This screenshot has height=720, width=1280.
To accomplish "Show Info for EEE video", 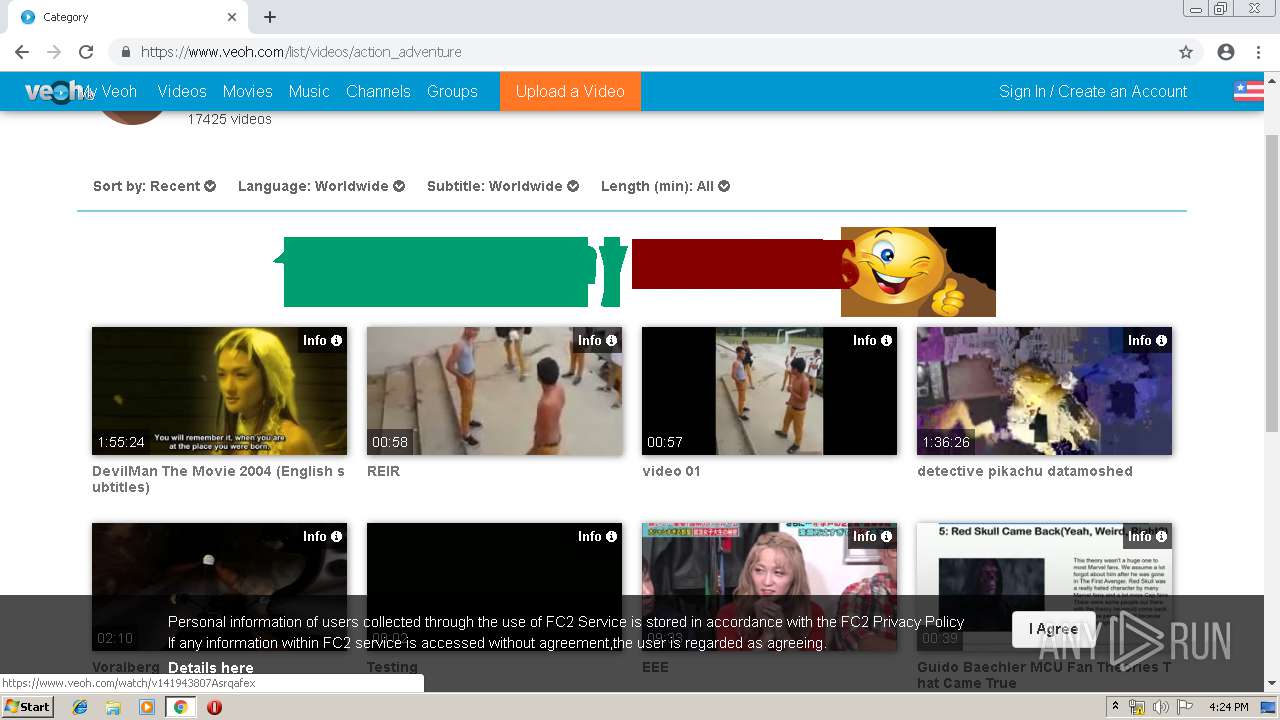I will 872,536.
